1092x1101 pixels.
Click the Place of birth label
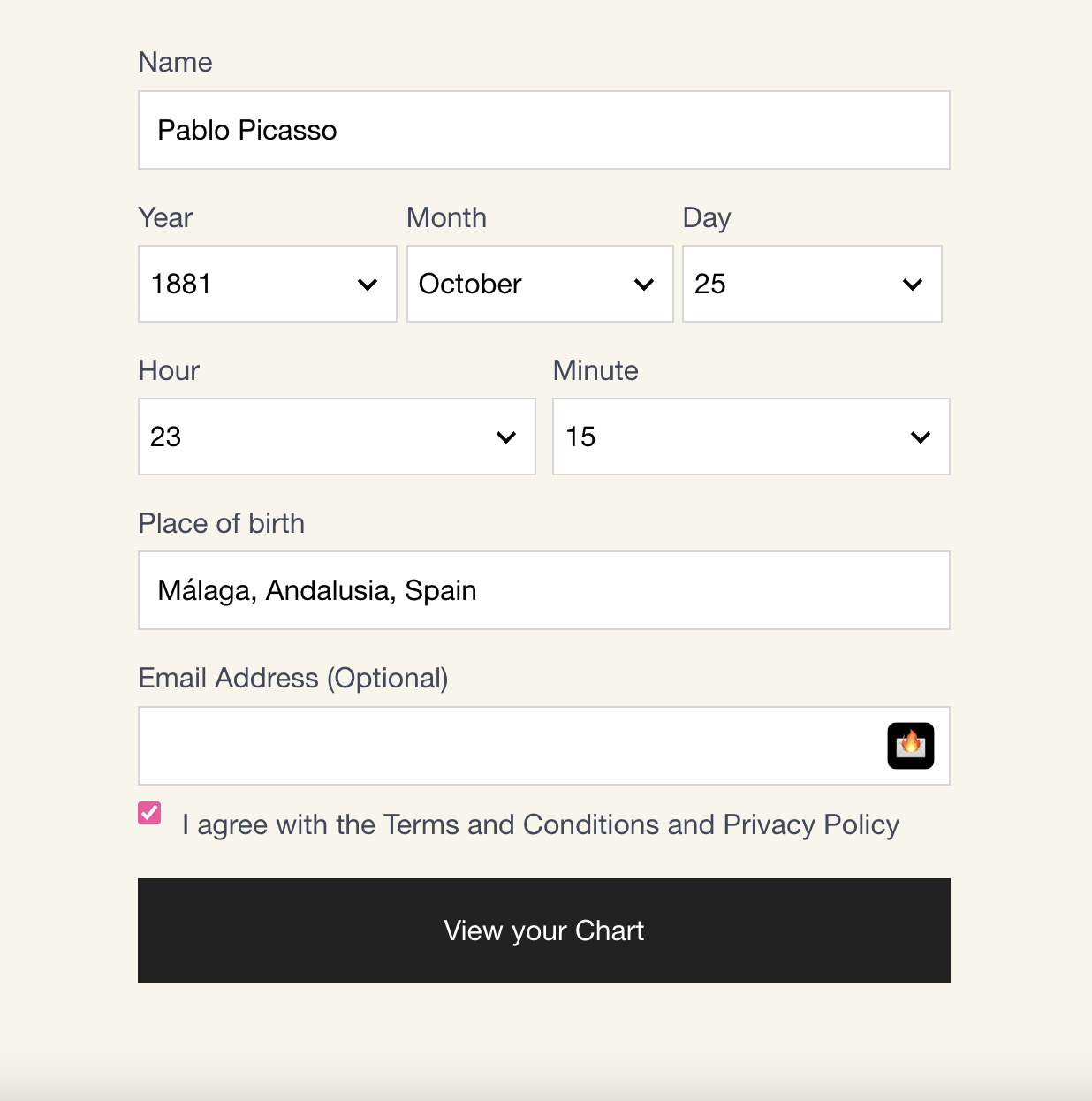click(222, 523)
